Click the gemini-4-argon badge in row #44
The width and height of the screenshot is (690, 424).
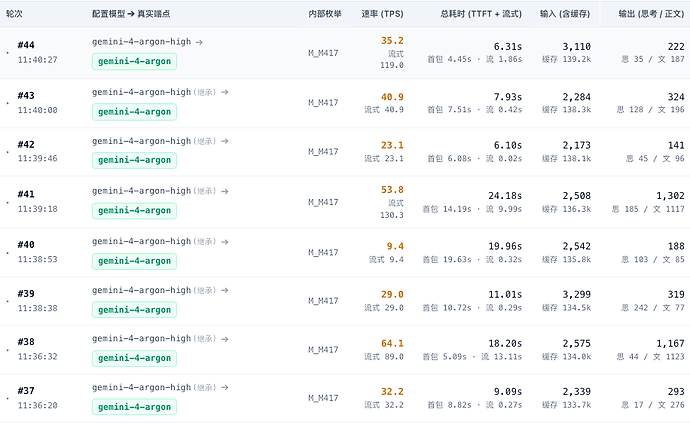(134, 62)
